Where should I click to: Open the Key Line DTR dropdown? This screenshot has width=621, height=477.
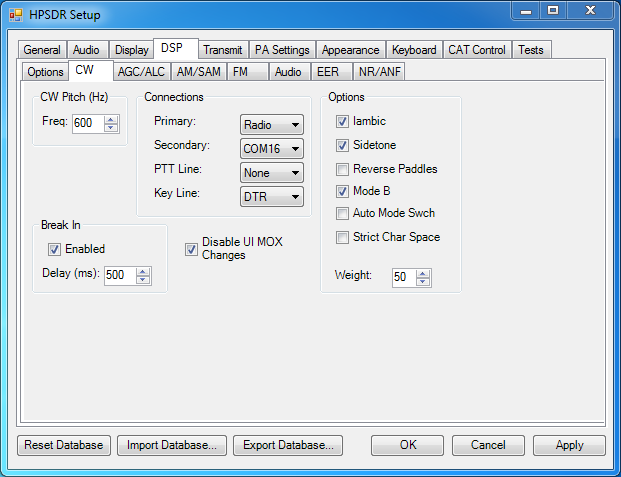point(272,197)
